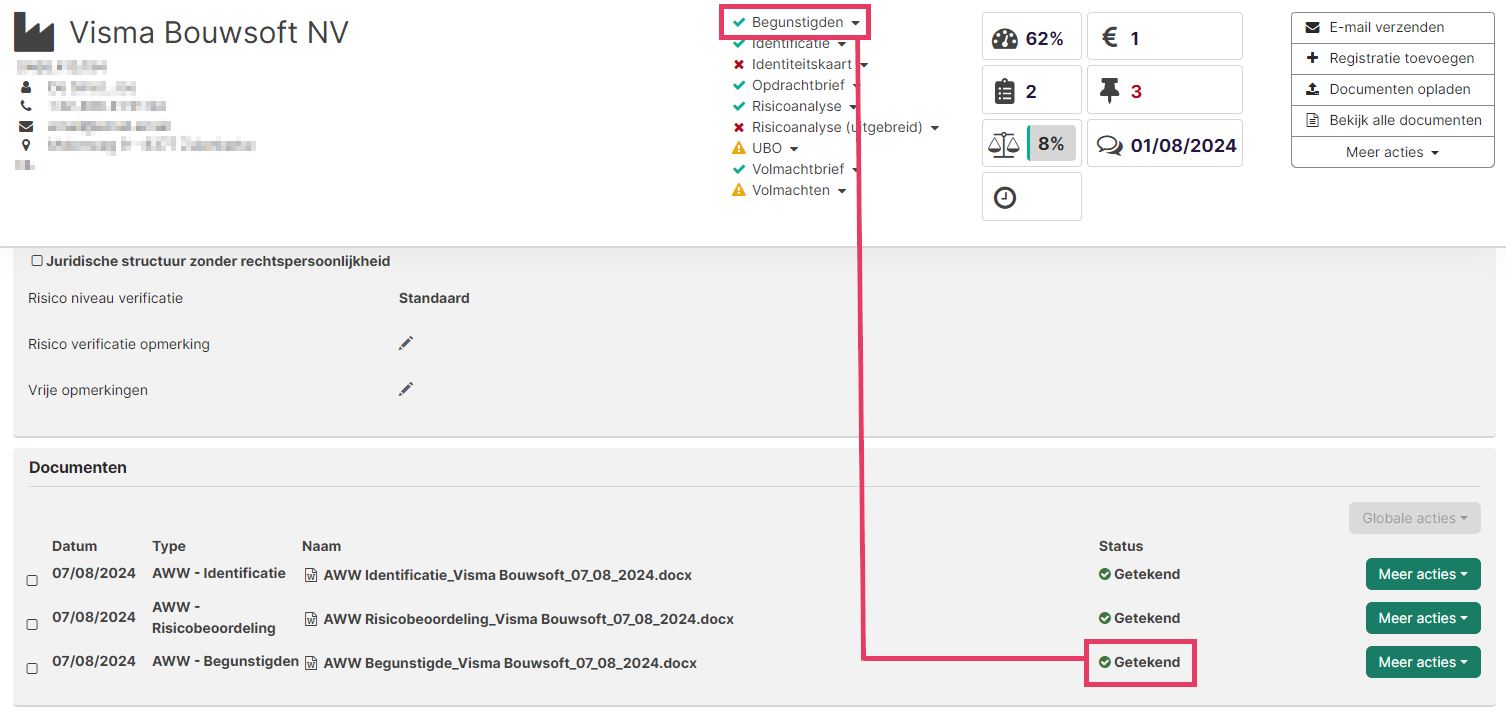1506x715 pixels.
Task: Open the balance scale 8% tile
Action: click(1032, 143)
